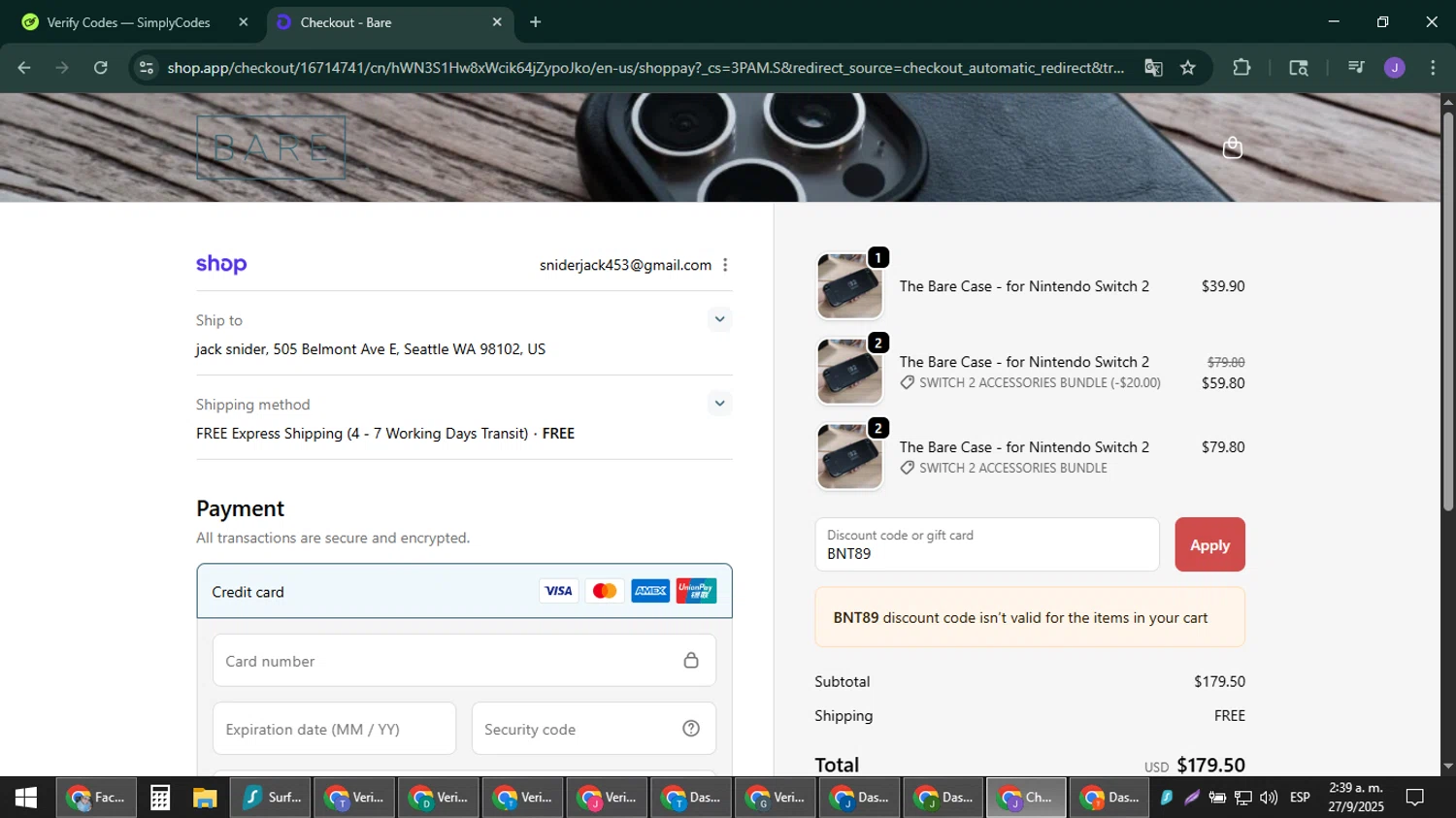Close the Verify Codes — SimplyCodes tab
The height and width of the screenshot is (818, 1456).
click(x=244, y=22)
